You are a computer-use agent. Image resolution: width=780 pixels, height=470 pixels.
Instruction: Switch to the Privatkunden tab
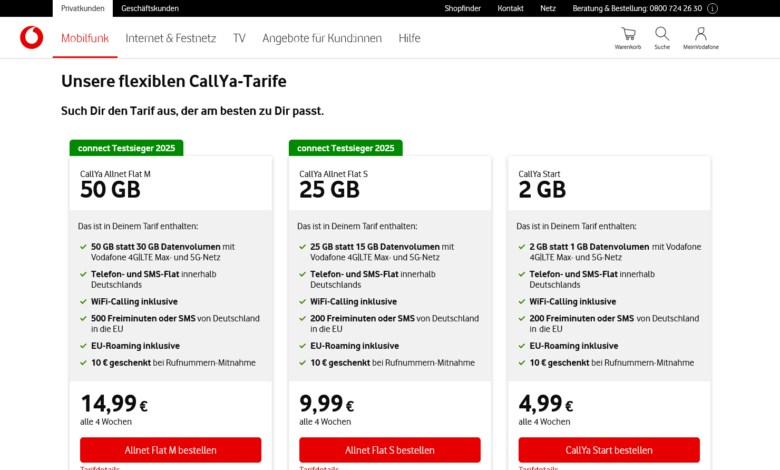(x=83, y=8)
